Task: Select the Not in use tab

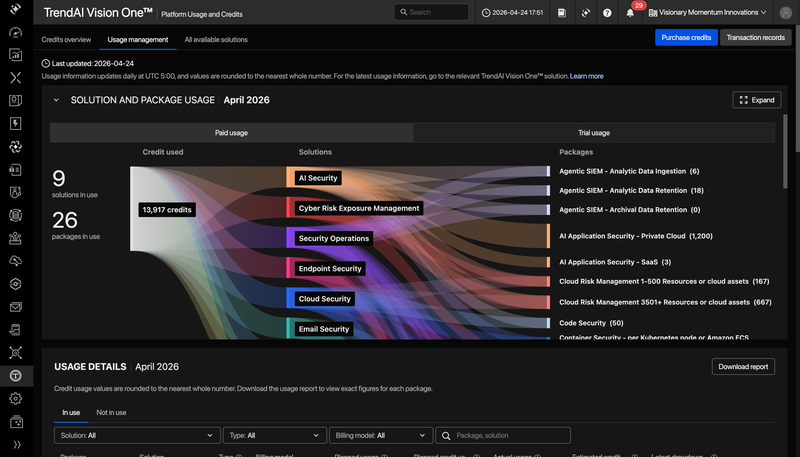Action: tap(111, 413)
